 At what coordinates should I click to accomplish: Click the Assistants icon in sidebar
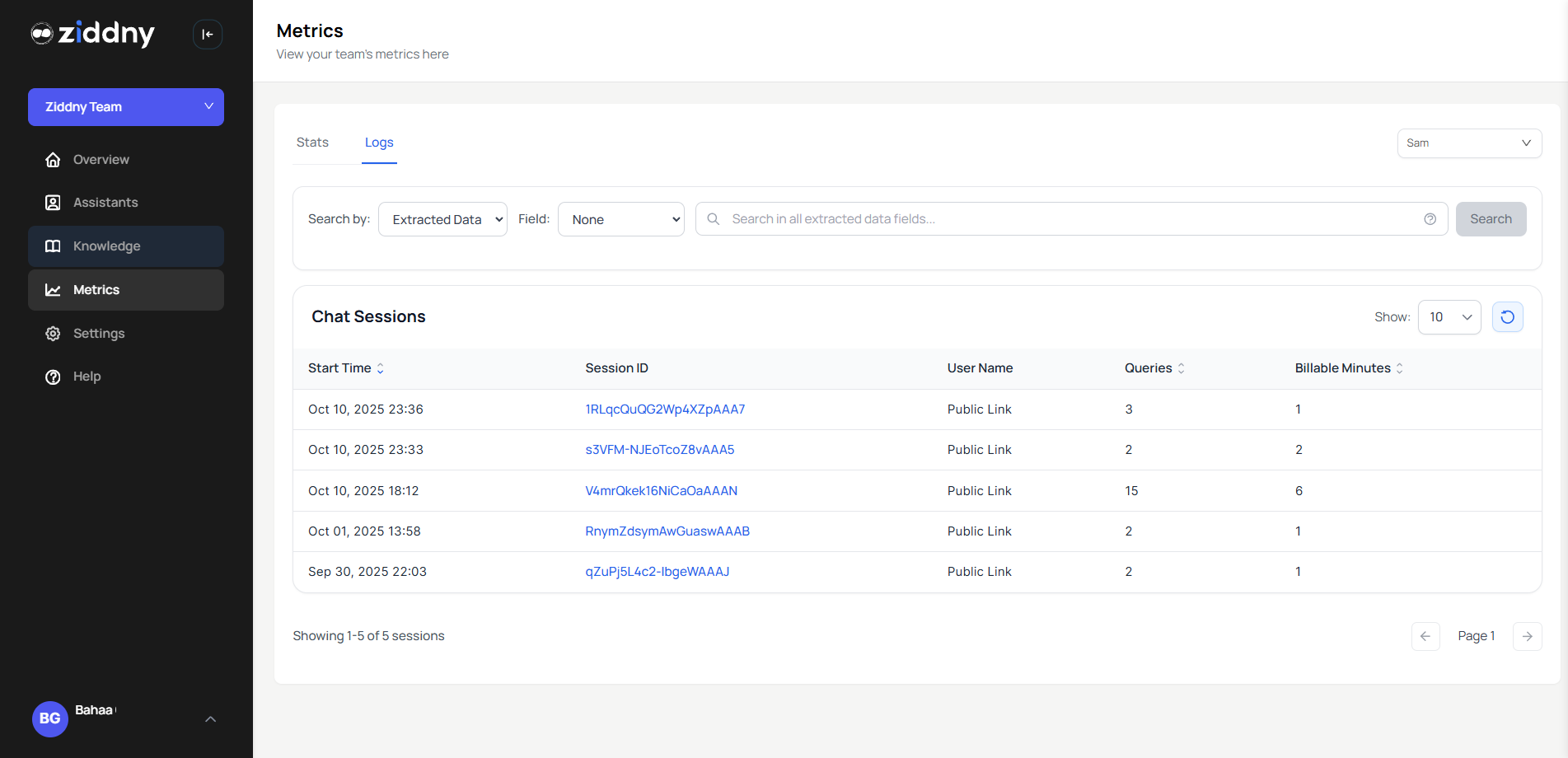[53, 202]
